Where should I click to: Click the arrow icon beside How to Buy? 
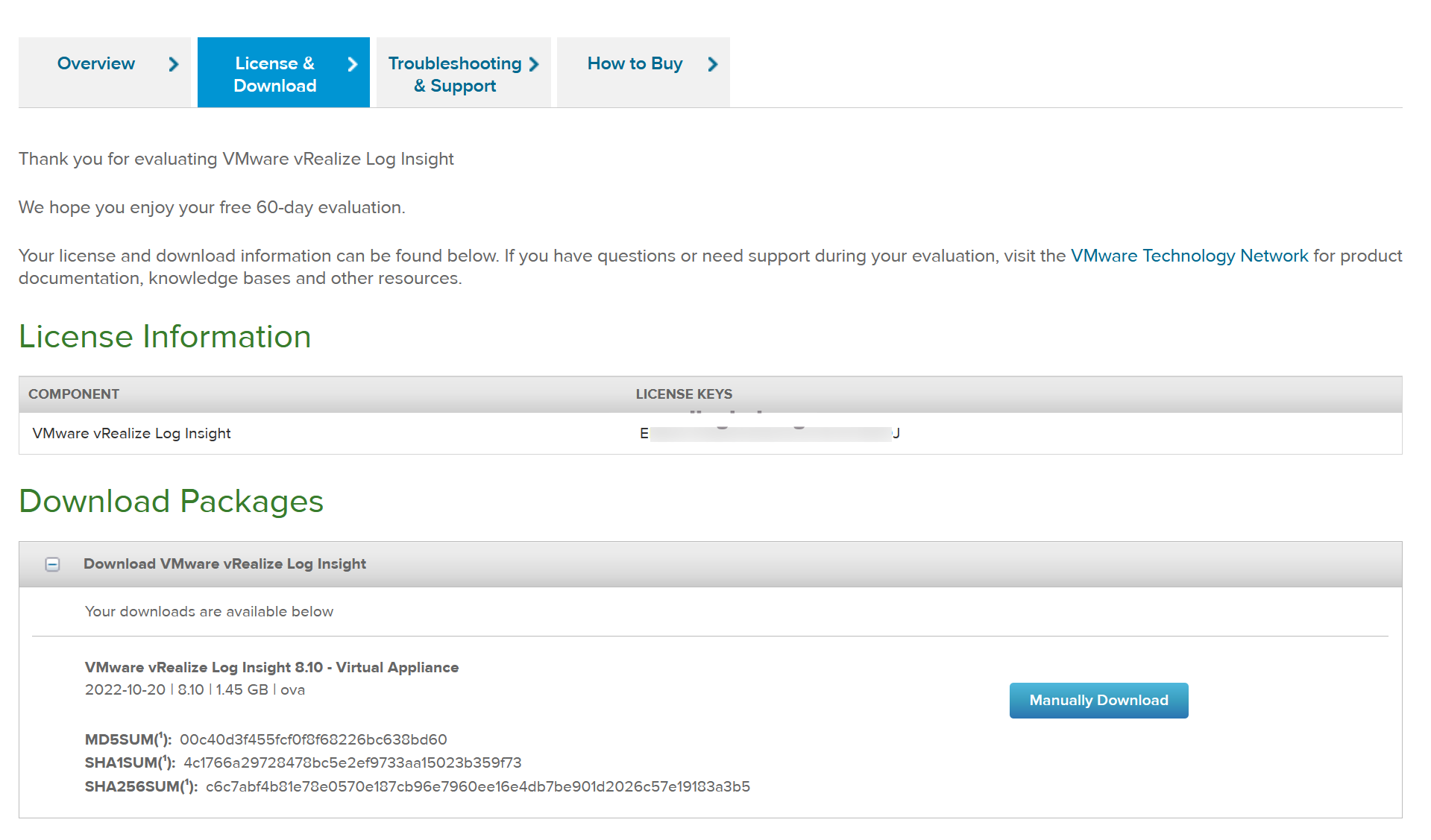(x=713, y=64)
